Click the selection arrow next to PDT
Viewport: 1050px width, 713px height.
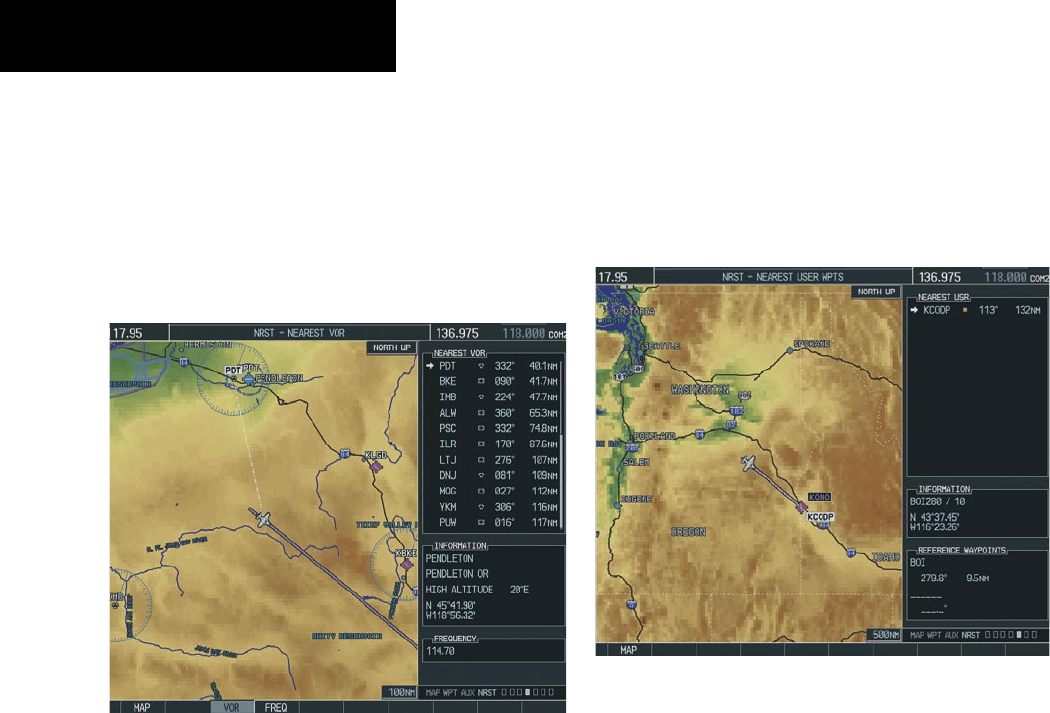[x=431, y=366]
